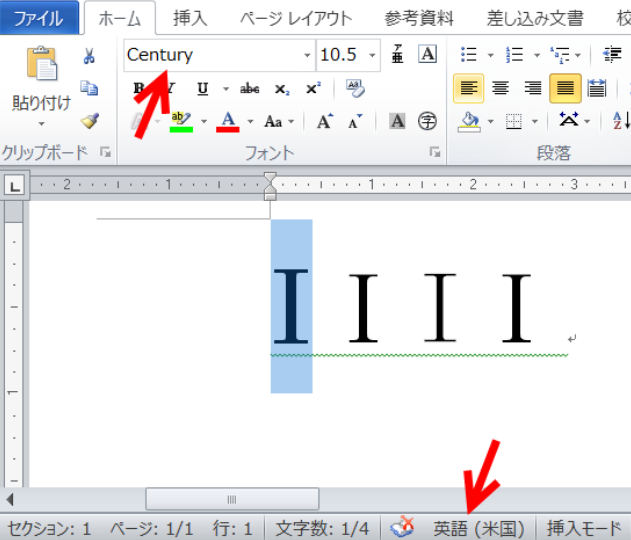Apply strikethrough formatting with abc button
631x540 pixels.
pos(250,89)
